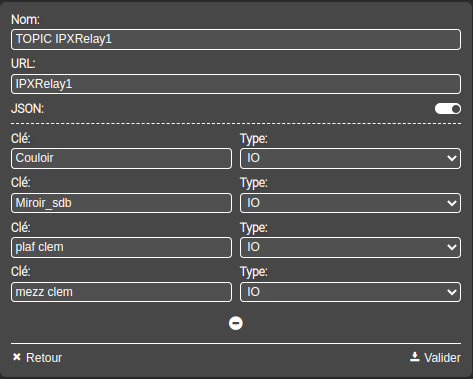Image resolution: width=473 pixels, height=379 pixels.
Task: Expand the Type select for mezz clem
Action: point(350,292)
